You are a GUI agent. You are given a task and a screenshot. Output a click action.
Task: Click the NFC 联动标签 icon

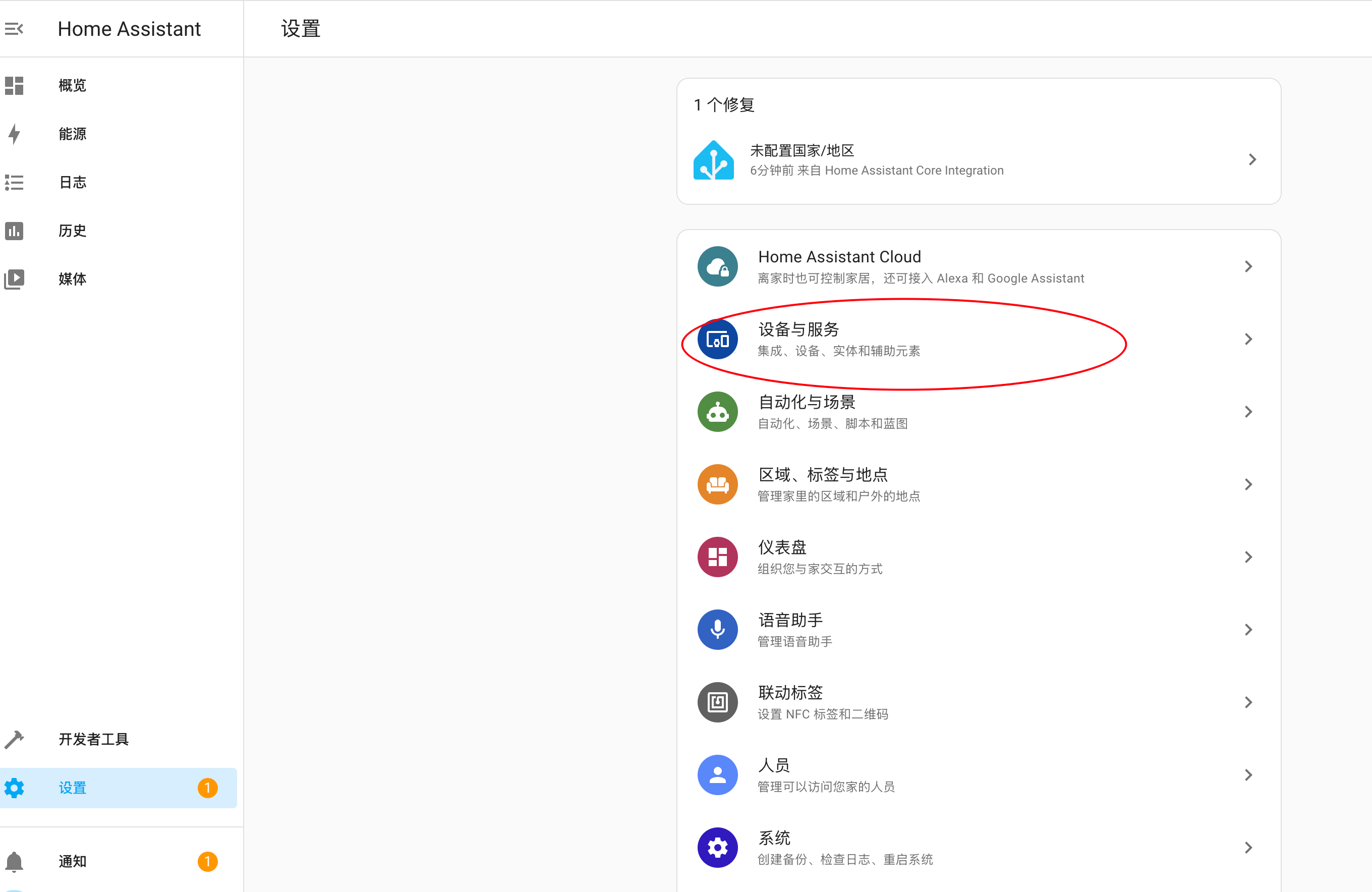[717, 702]
